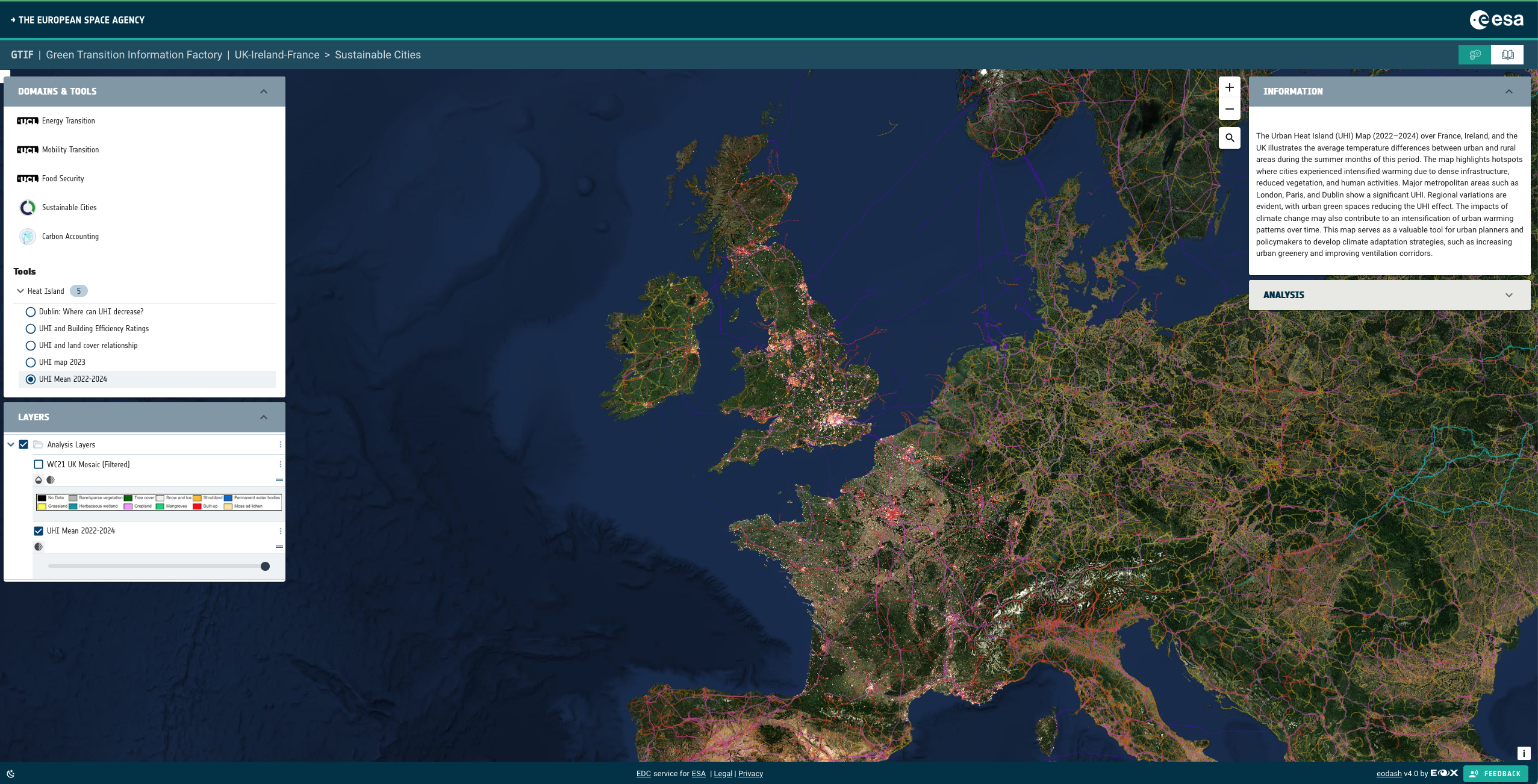The image size is (1538, 784).
Task: Collapse the Heat Island tools group
Action: [x=20, y=291]
